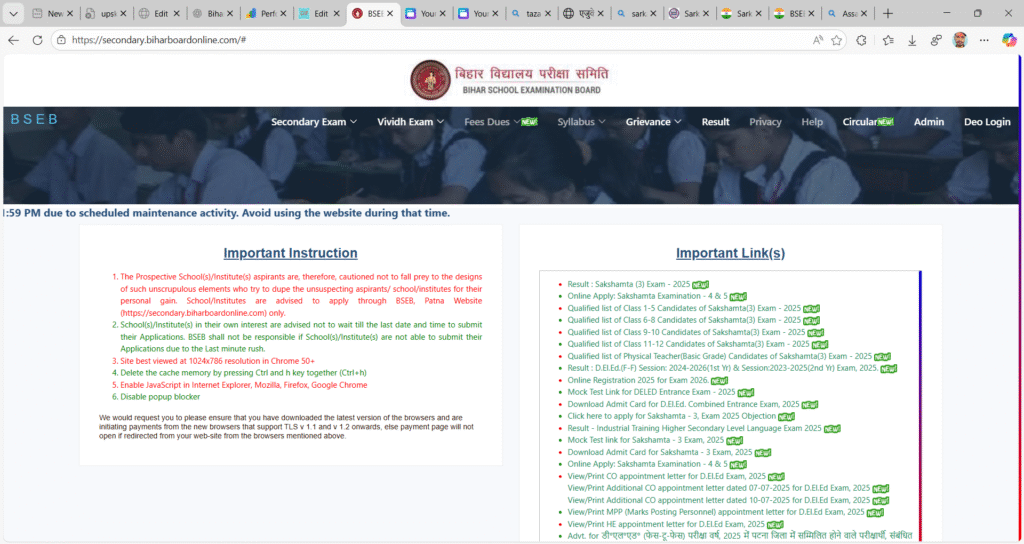Screen dimensions: 1024x544
Task: Click the Read aloud icon in address bar
Action: [x=817, y=40]
